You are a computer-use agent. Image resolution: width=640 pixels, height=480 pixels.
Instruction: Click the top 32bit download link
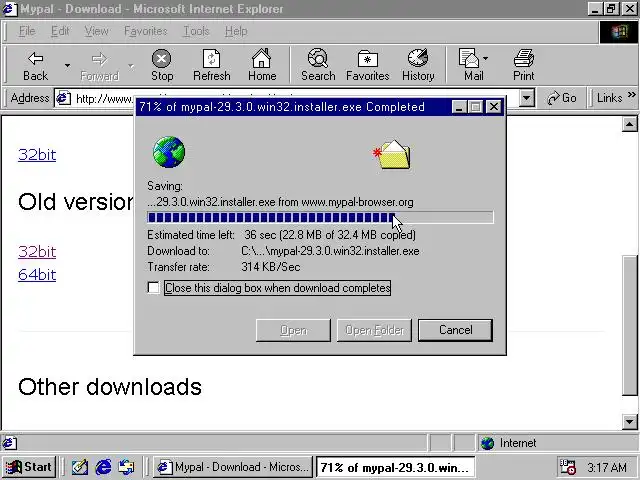tap(37, 155)
